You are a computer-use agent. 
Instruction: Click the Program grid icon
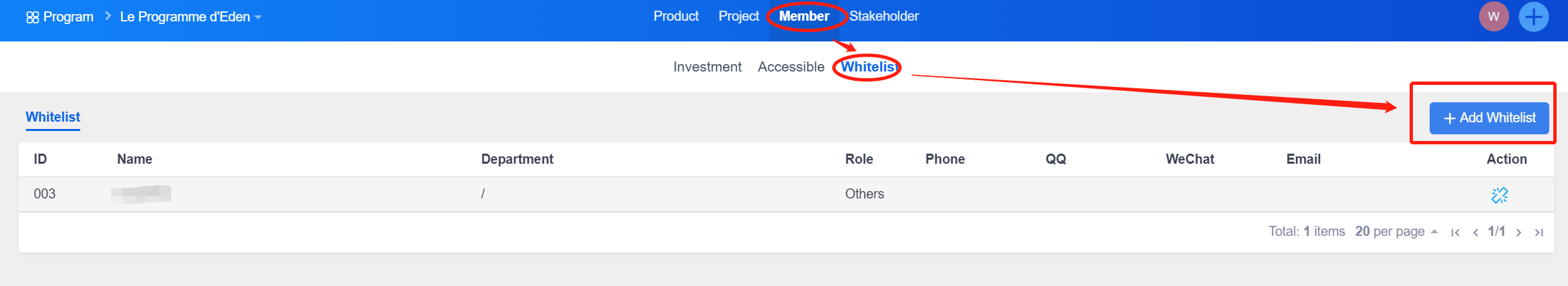(x=32, y=17)
